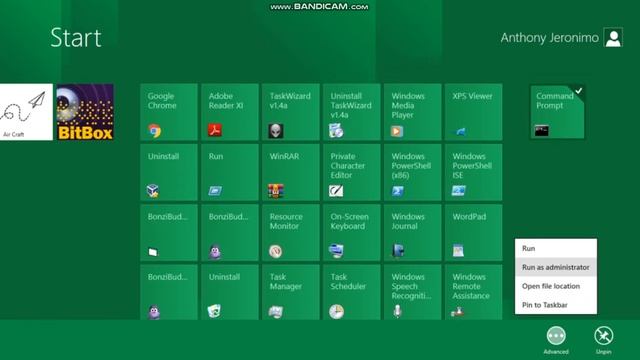Image resolution: width=640 pixels, height=360 pixels.
Task: Open the BonziBuddy tile with a folder icon
Action: 169,233
